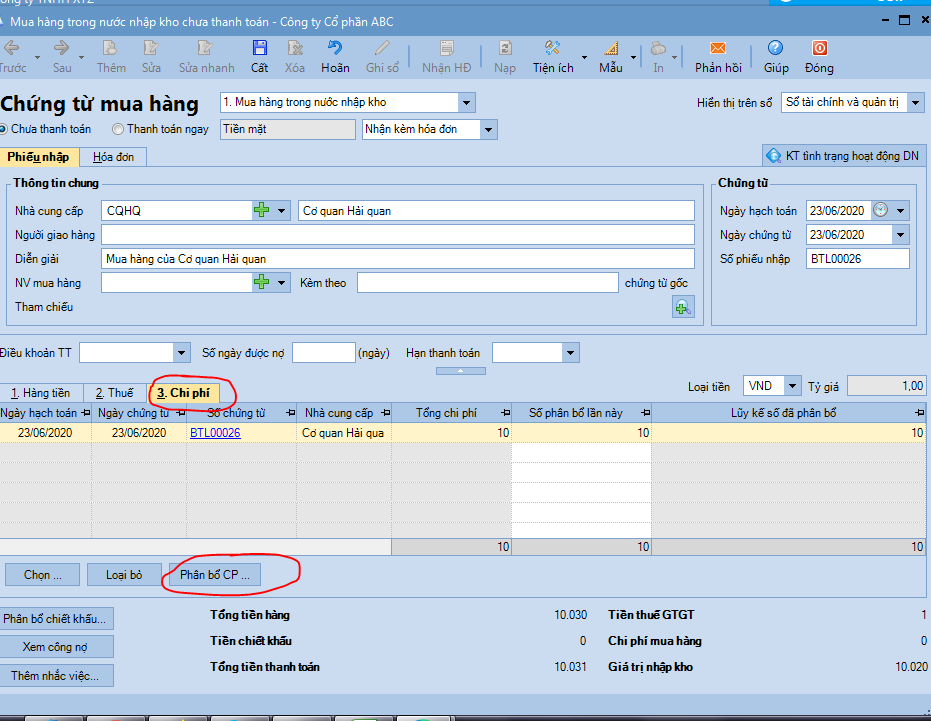Click the Cơ quan Hải quan name field
Image resolution: width=931 pixels, height=721 pixels.
click(x=496, y=211)
